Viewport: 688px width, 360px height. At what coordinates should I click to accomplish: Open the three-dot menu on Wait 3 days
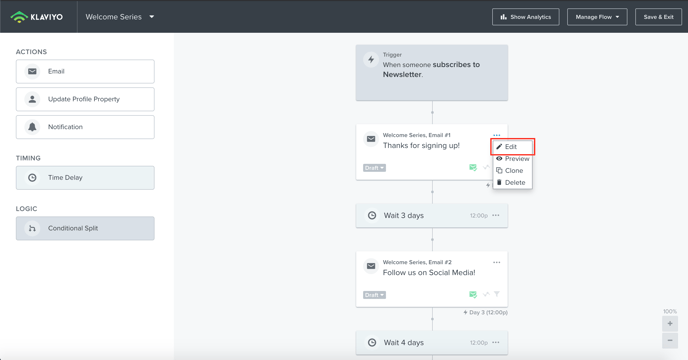tap(496, 215)
